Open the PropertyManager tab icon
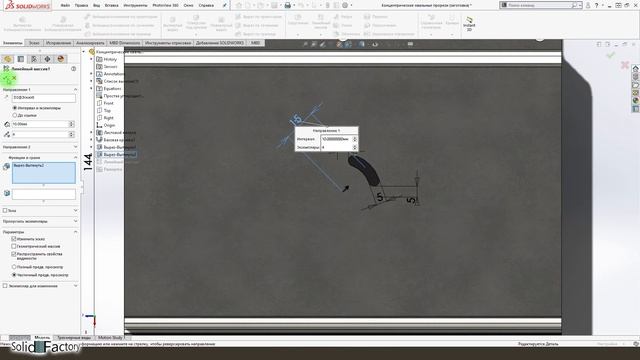The image size is (640, 360). (21, 59)
